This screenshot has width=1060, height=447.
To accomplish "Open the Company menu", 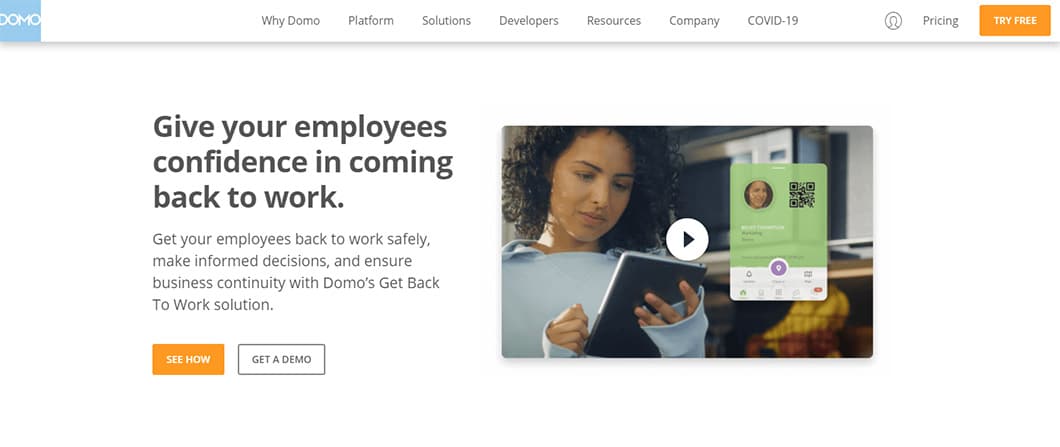I will [694, 21].
